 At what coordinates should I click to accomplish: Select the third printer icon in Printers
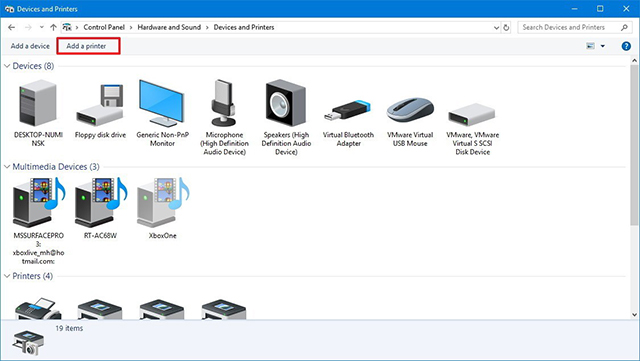point(162,310)
